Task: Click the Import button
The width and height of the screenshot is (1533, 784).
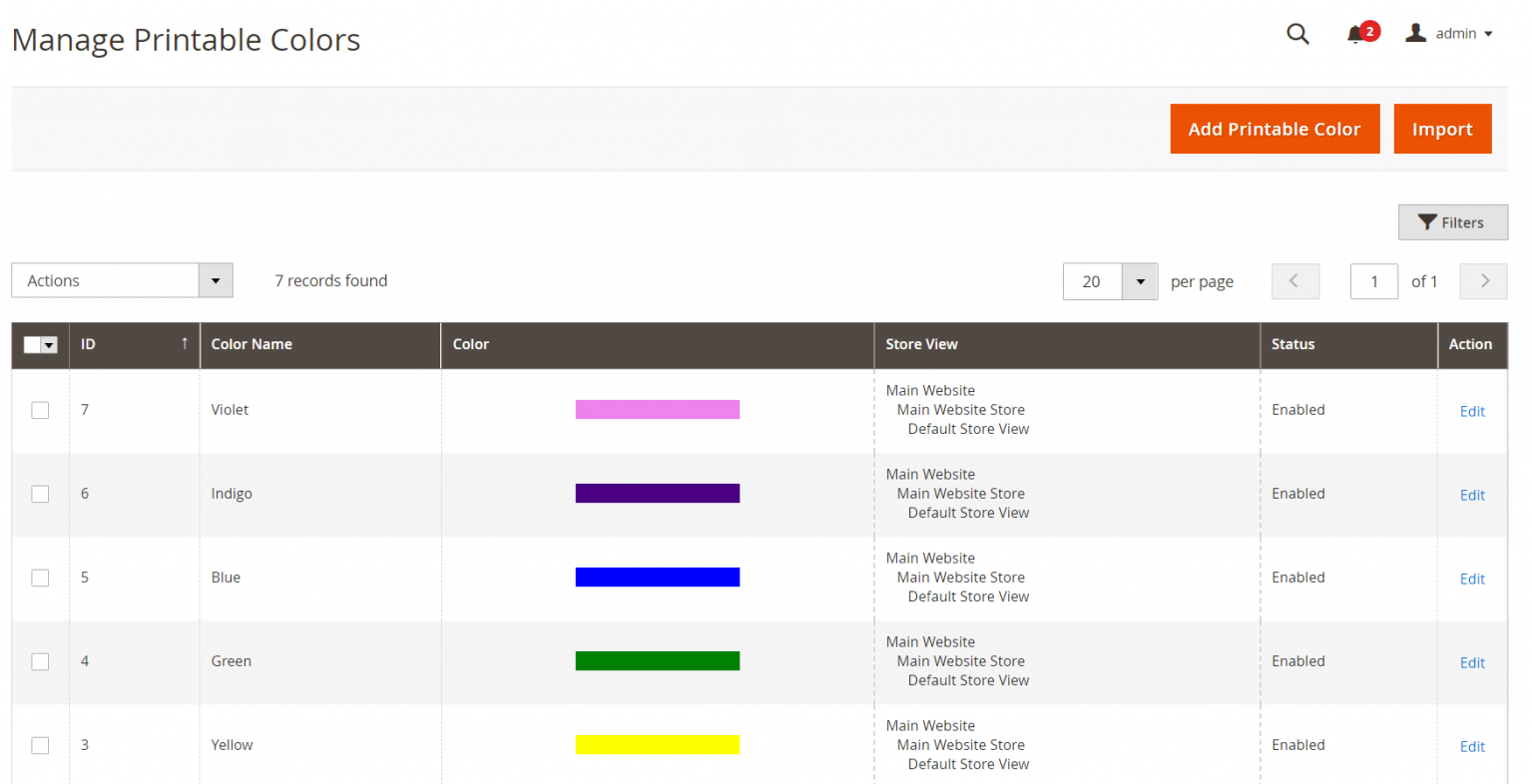Action: click(x=1442, y=129)
